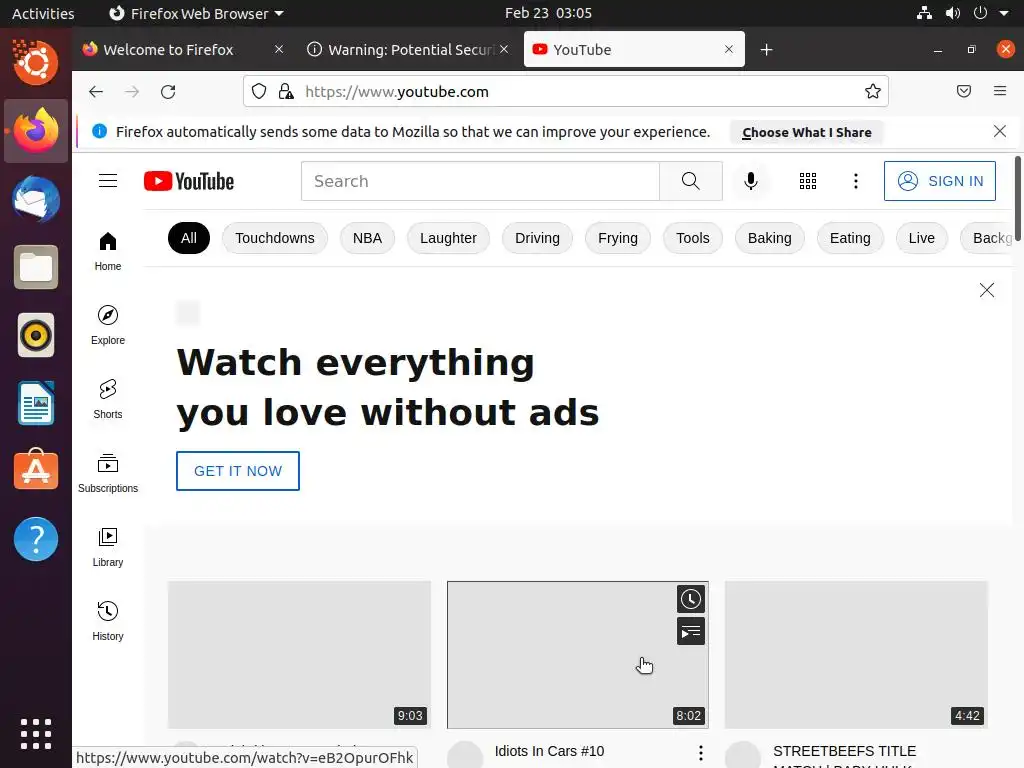Start voice search with microphone icon
Image resolution: width=1024 pixels, height=768 pixels.
[x=751, y=181]
